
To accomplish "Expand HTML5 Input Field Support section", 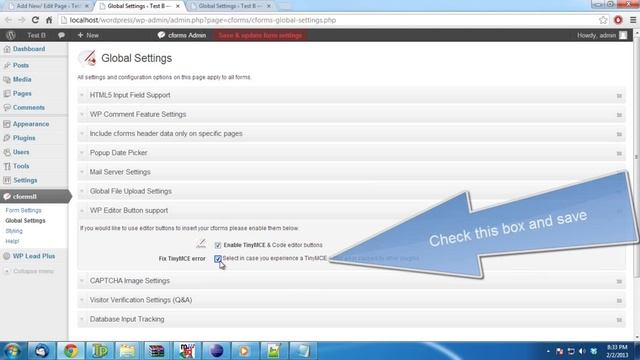I will pos(351,95).
